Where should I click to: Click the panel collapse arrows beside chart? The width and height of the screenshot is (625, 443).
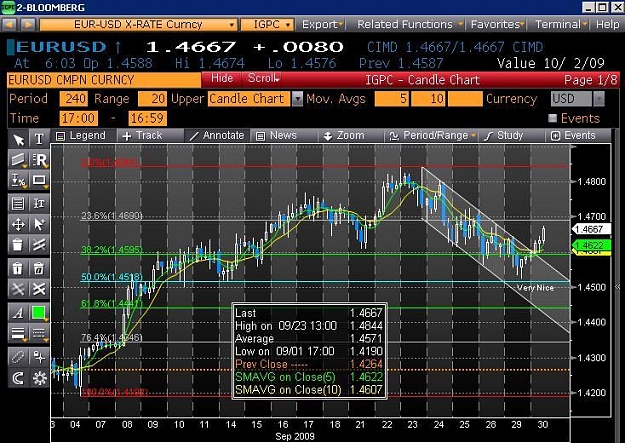617,287
